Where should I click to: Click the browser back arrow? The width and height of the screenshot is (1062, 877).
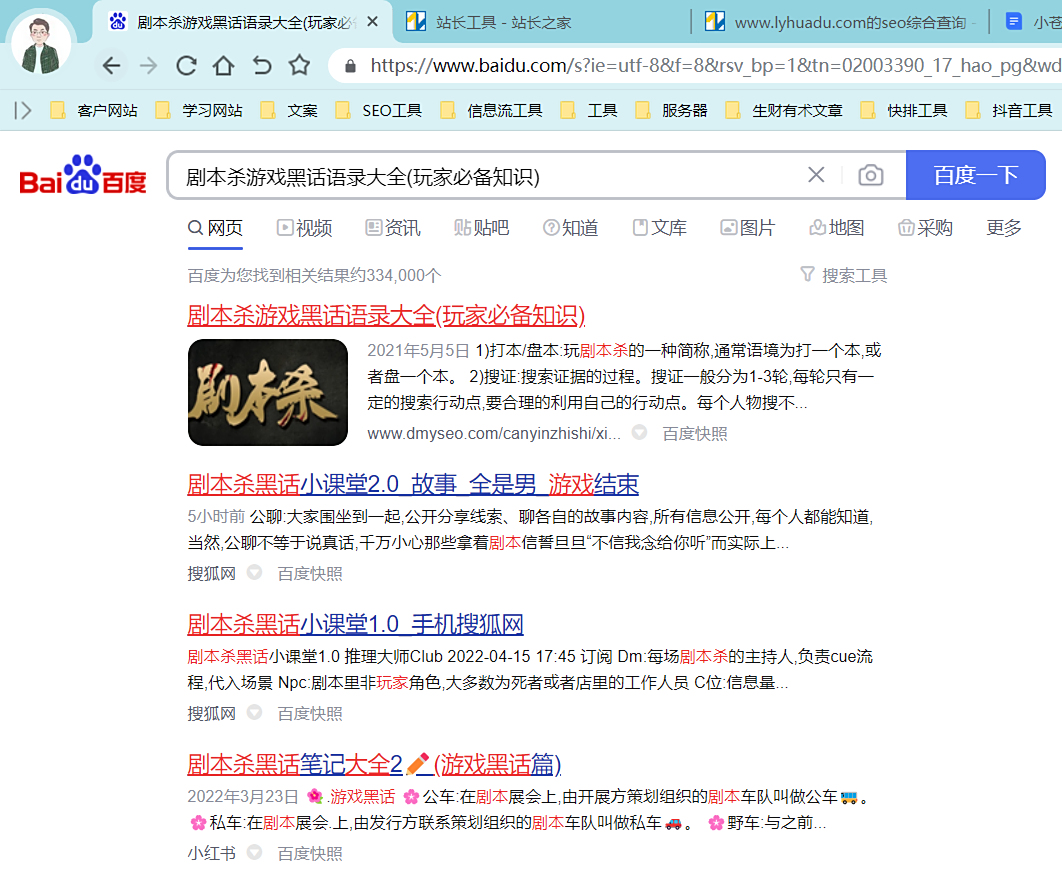point(111,66)
